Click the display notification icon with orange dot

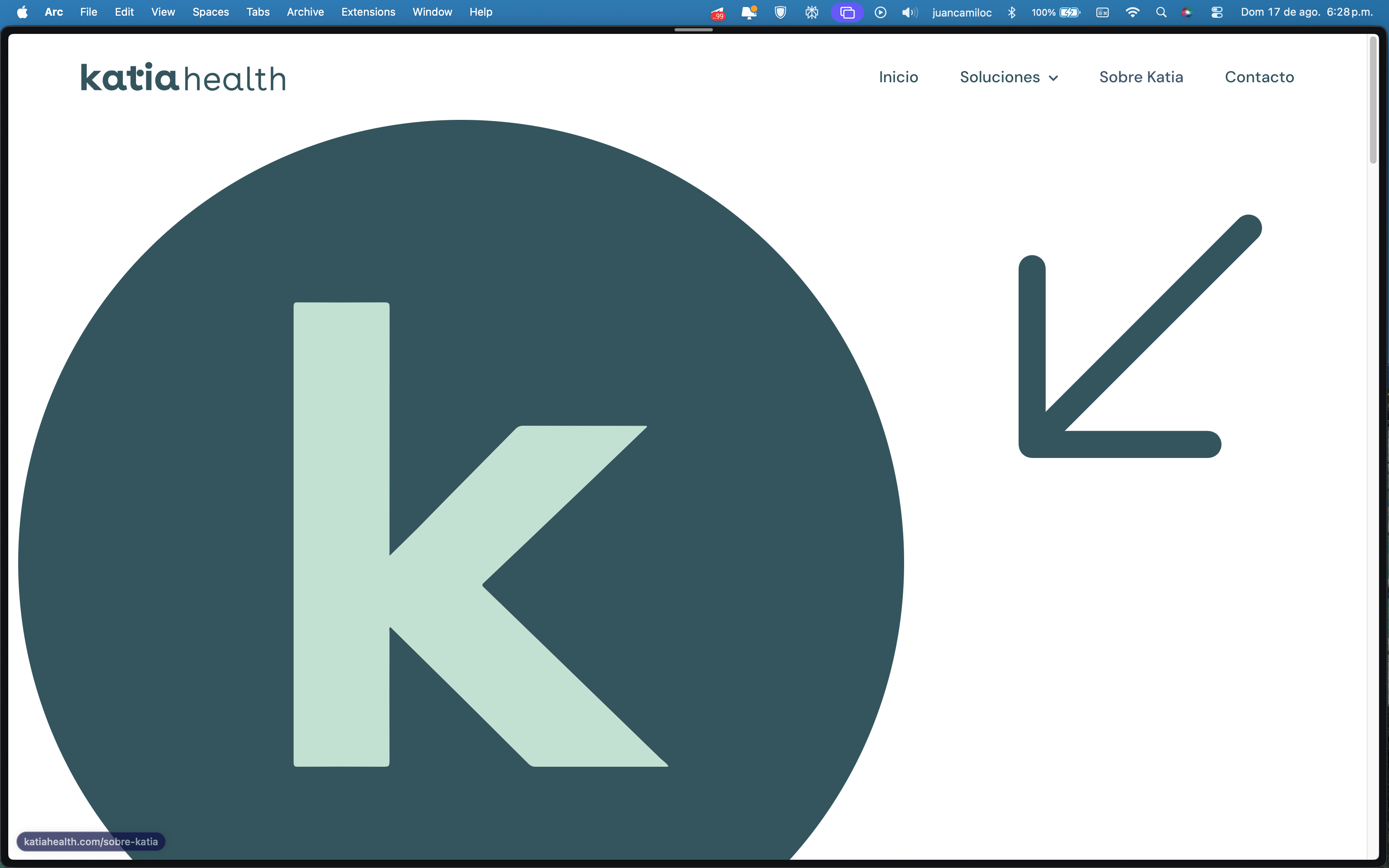click(x=749, y=12)
